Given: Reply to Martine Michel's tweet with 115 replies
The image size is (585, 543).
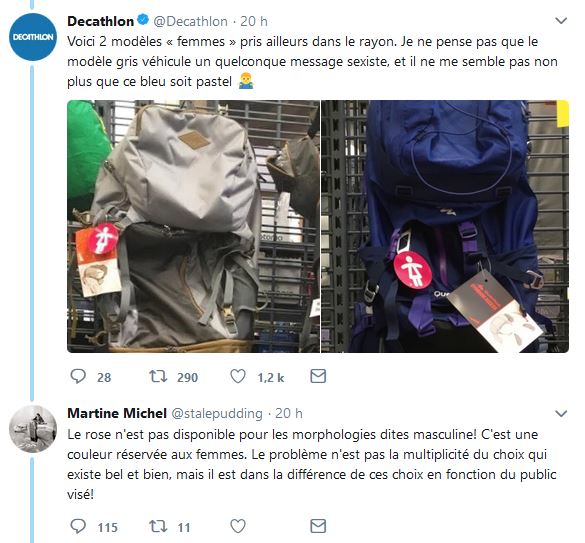Looking at the screenshot, I should tap(78, 526).
